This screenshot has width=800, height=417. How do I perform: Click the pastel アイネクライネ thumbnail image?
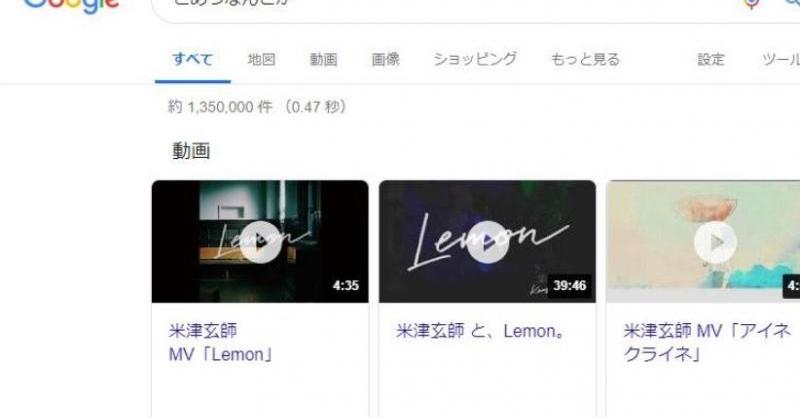point(703,241)
